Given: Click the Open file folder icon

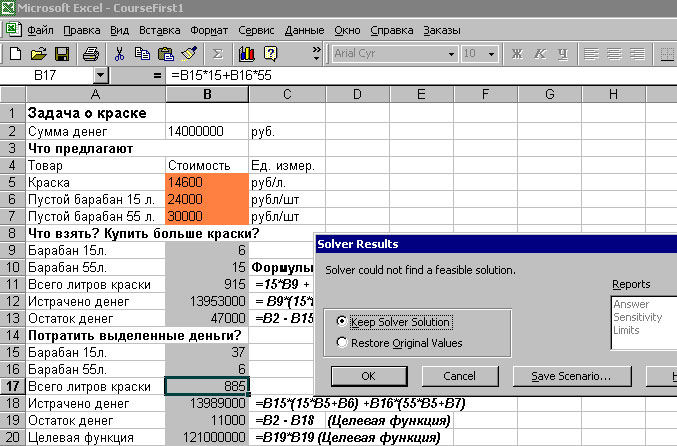Looking at the screenshot, I should (39, 53).
